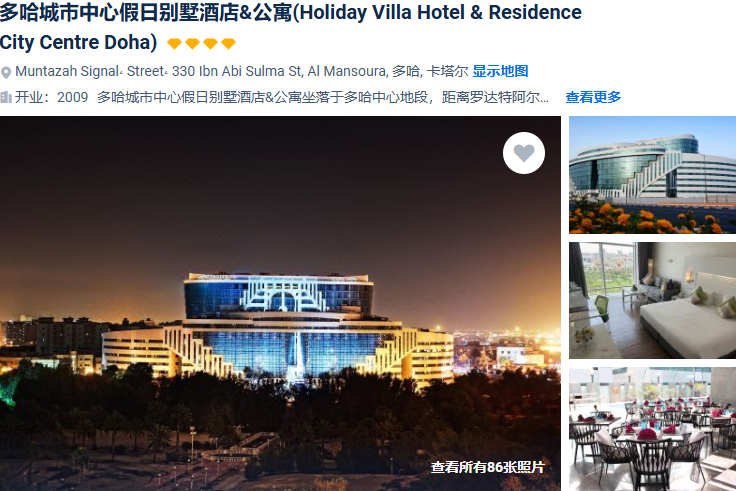Click the second diamond rating icon

192,44
